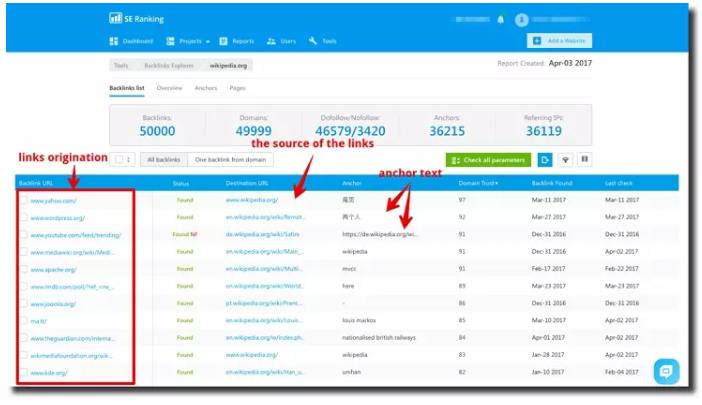The height and width of the screenshot is (405, 702).
Task: Tick the checkbox for www.yahoo.com row
Action: pyautogui.click(x=23, y=200)
